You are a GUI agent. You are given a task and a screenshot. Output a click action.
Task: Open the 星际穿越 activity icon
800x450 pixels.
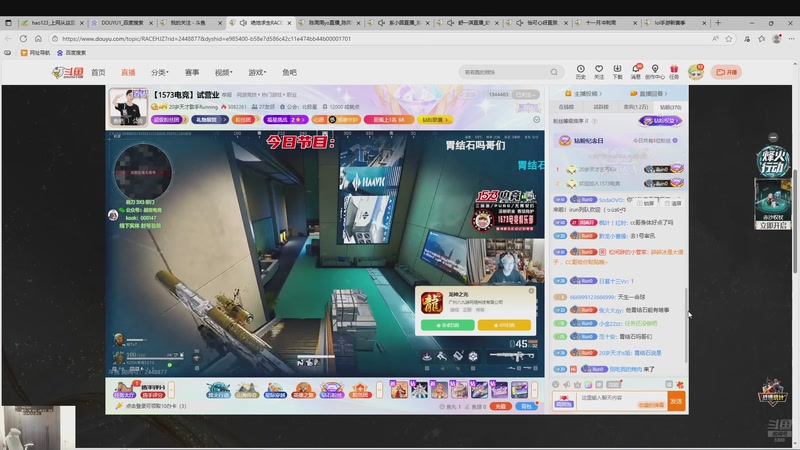click(x=275, y=390)
